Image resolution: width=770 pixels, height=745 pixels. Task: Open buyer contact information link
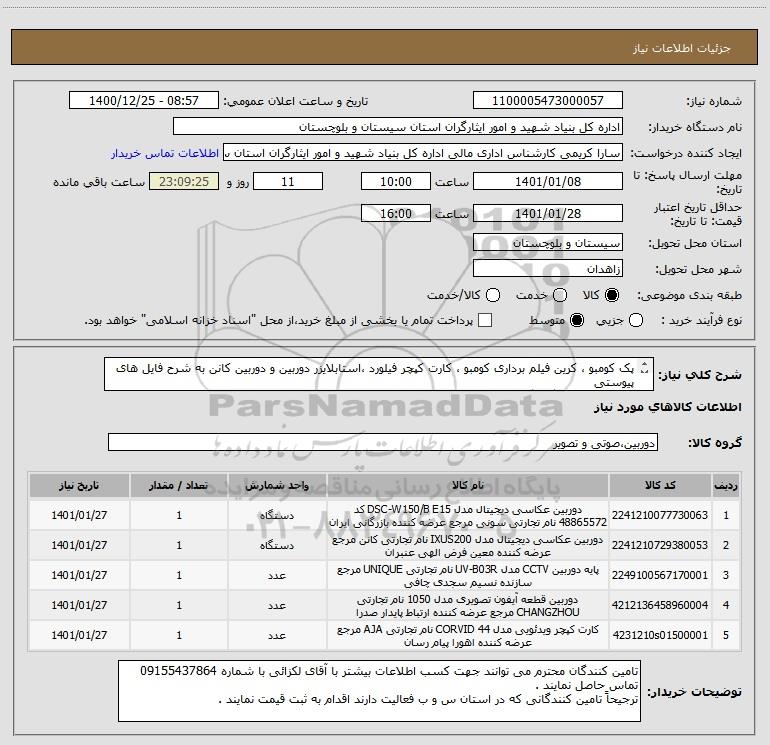tap(165, 153)
